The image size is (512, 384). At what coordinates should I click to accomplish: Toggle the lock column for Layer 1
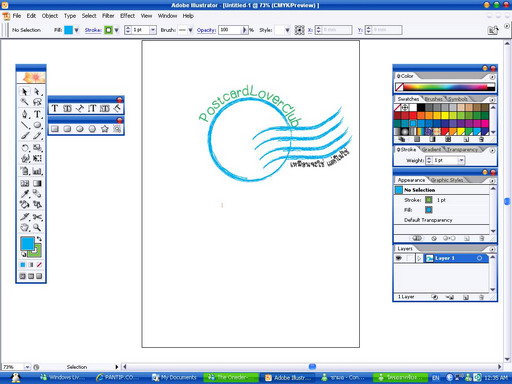point(409,258)
